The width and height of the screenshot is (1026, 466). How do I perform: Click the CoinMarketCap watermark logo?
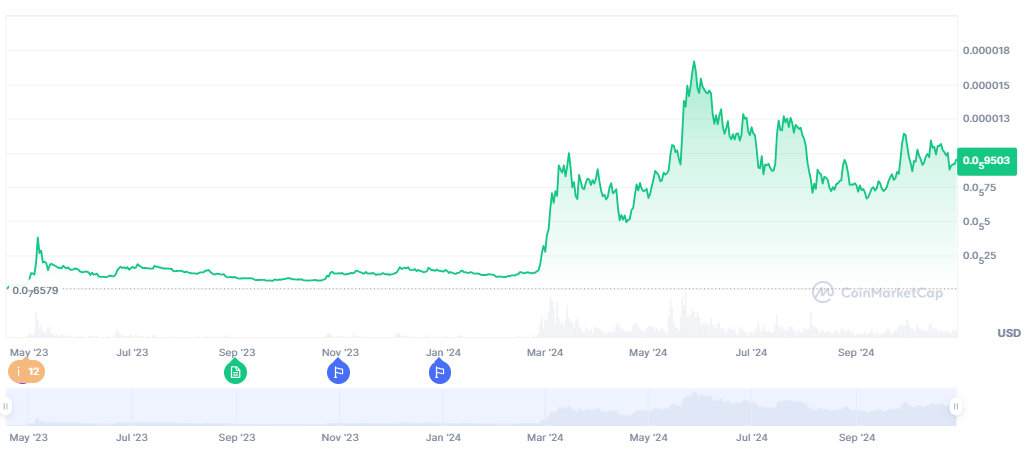coord(877,293)
